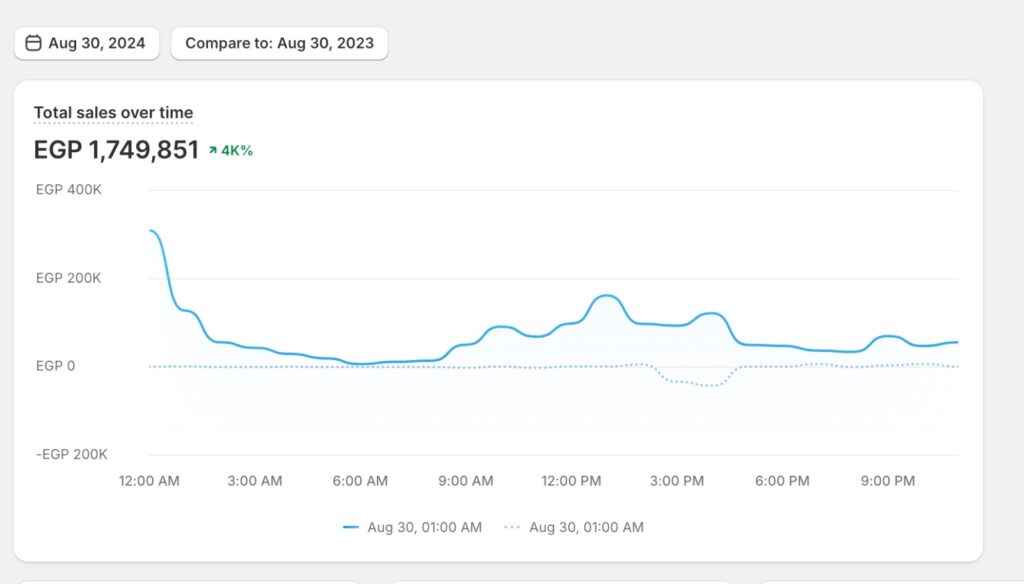This screenshot has height=584, width=1024.
Task: Click the dotted line legend marker
Action: coord(512,527)
